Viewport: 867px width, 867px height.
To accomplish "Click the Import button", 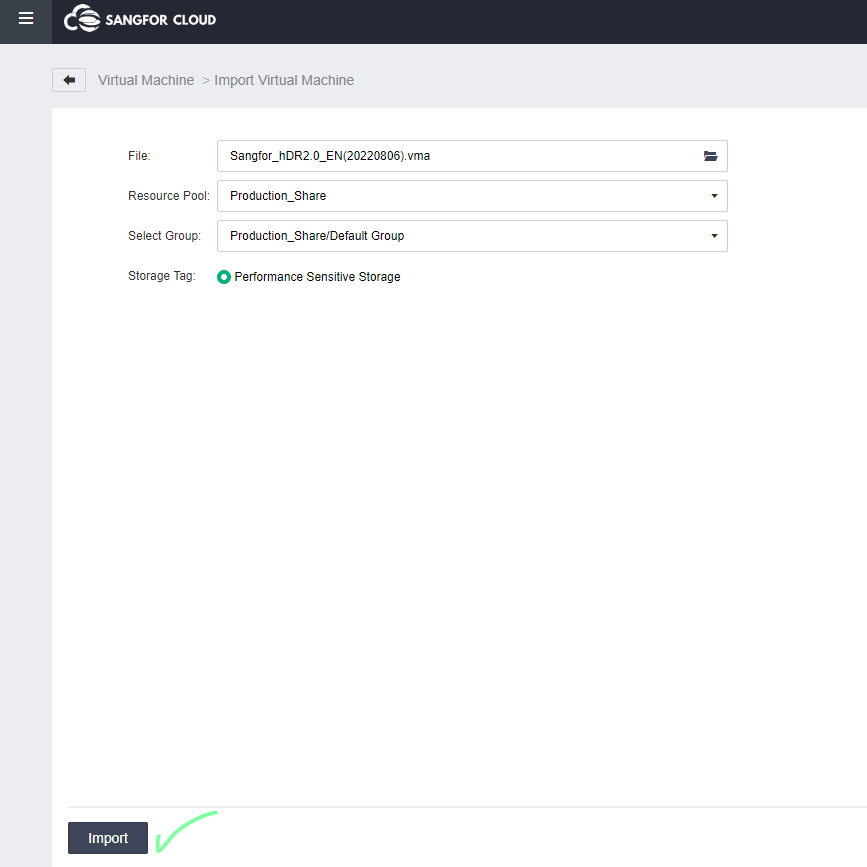I will (x=107, y=838).
